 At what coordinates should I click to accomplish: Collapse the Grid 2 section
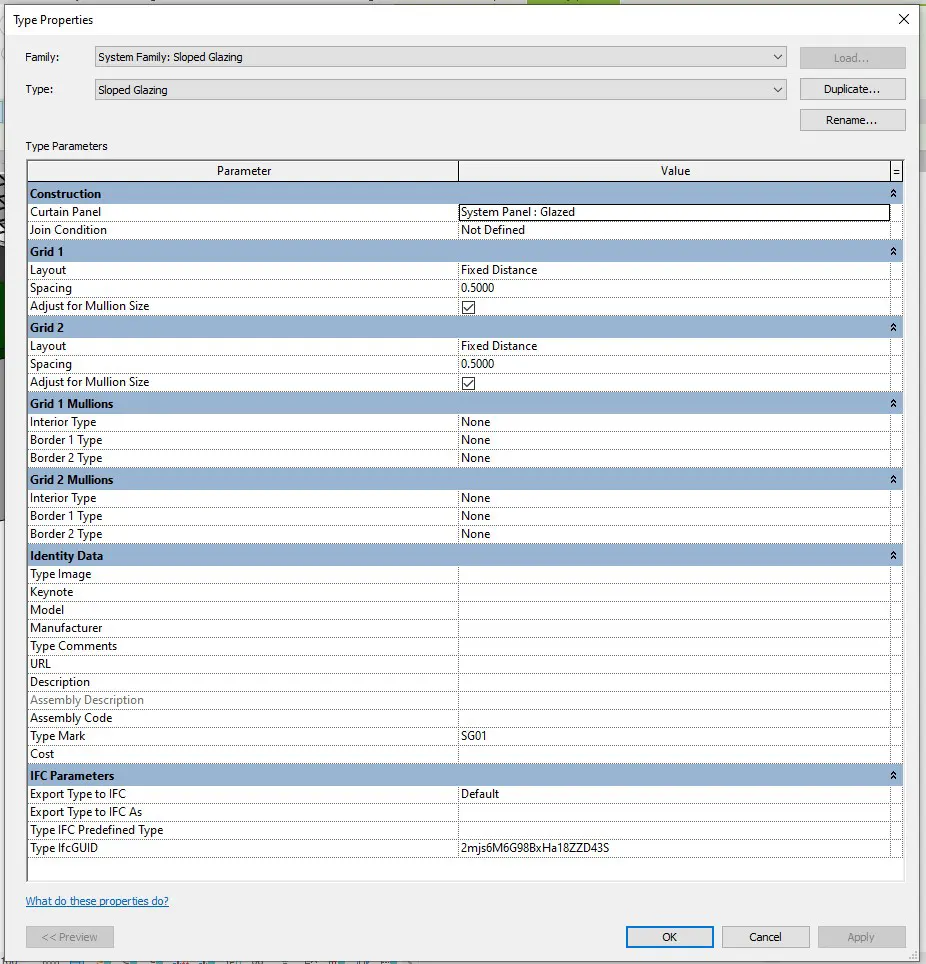click(893, 328)
